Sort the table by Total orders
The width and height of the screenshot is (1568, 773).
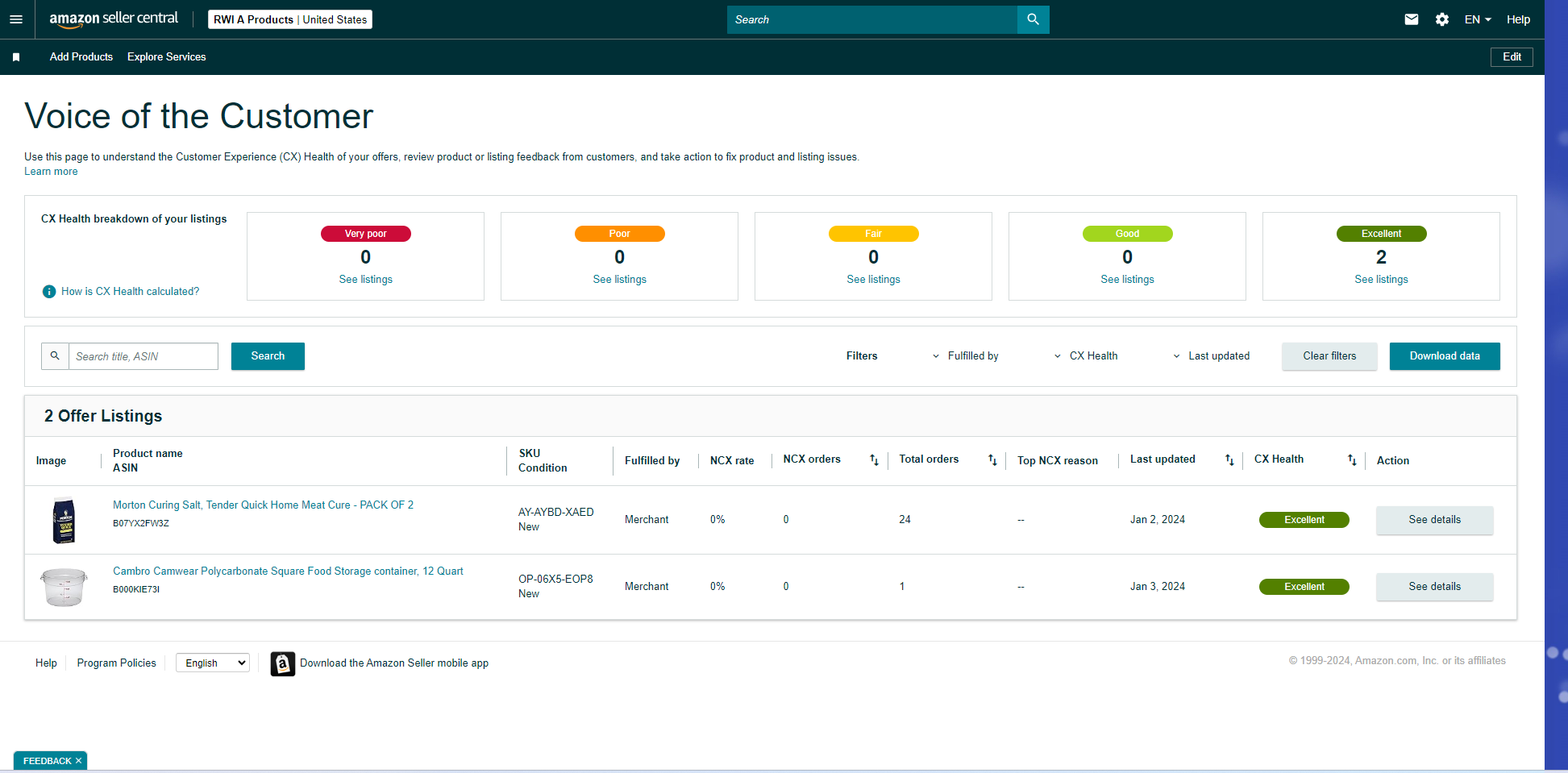[992, 460]
